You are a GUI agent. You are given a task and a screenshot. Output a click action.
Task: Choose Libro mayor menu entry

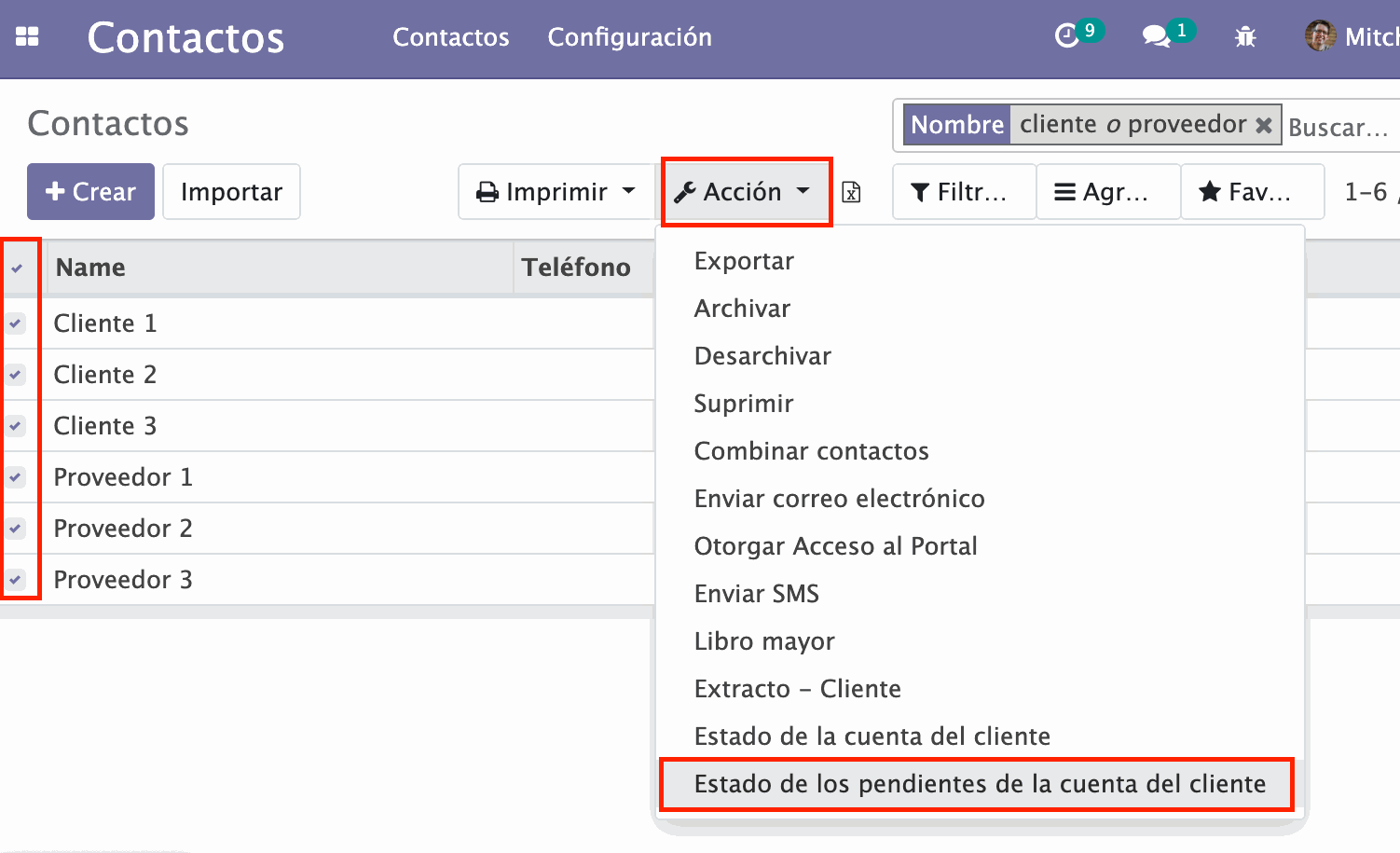(764, 641)
